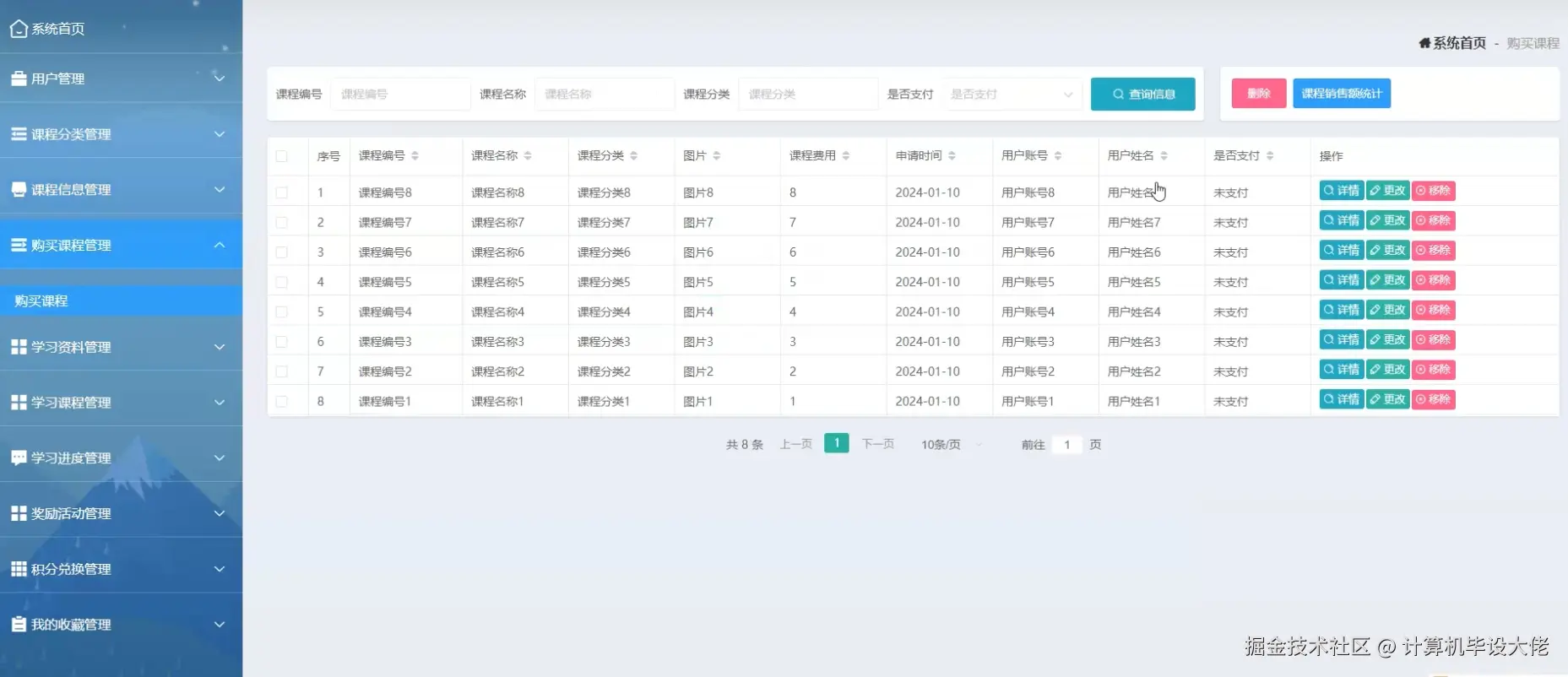Click the list icon next to 课程分类管理

click(x=19, y=134)
